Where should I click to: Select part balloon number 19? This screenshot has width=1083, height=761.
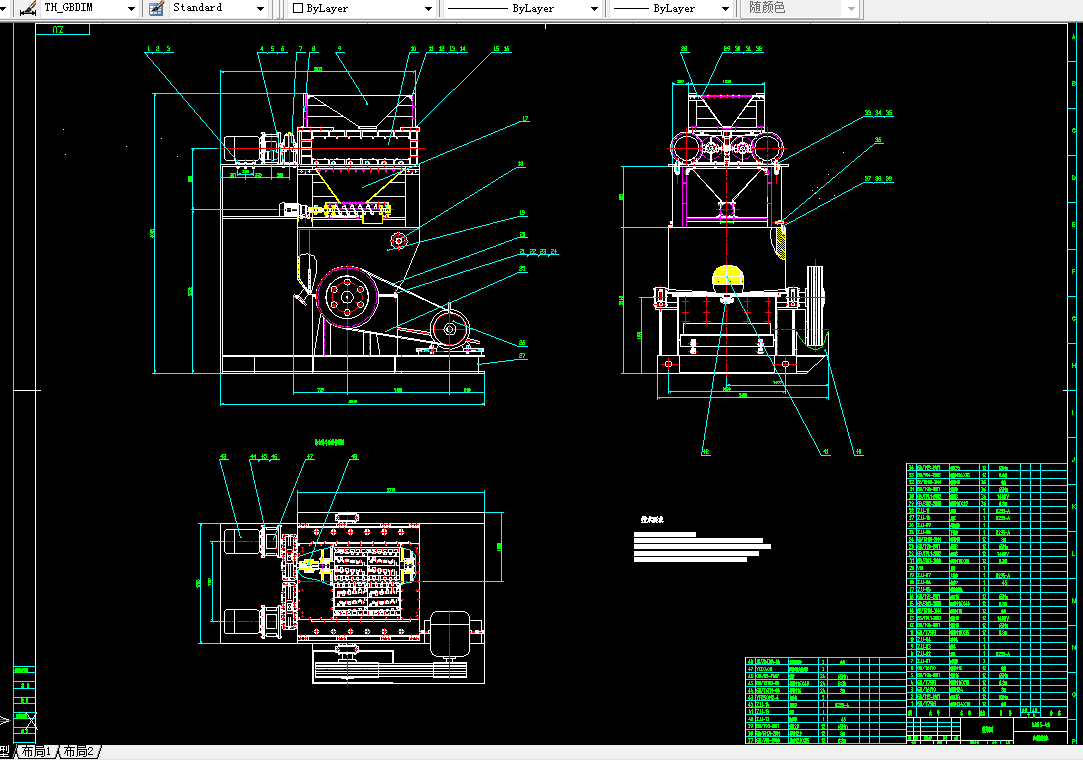point(522,213)
